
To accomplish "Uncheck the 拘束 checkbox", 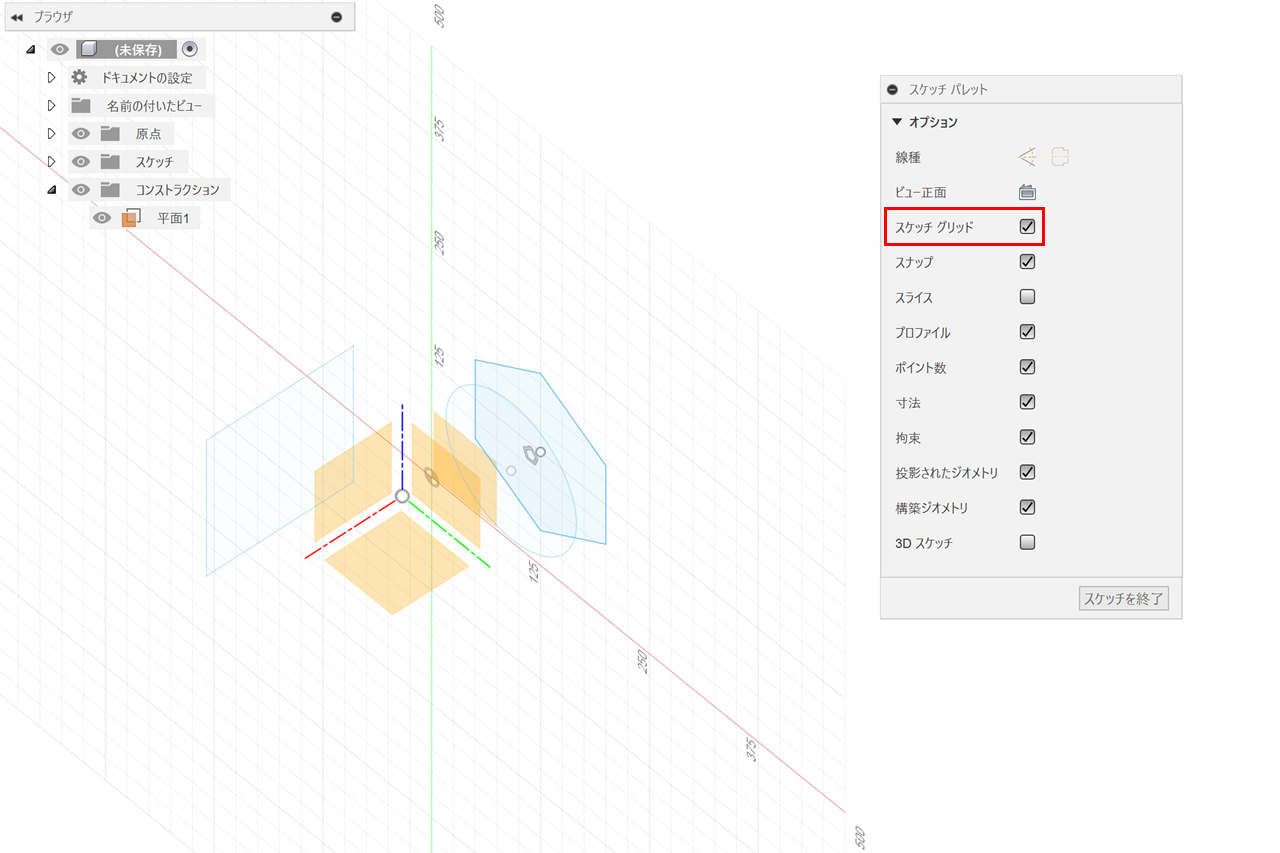I will pyautogui.click(x=1027, y=437).
